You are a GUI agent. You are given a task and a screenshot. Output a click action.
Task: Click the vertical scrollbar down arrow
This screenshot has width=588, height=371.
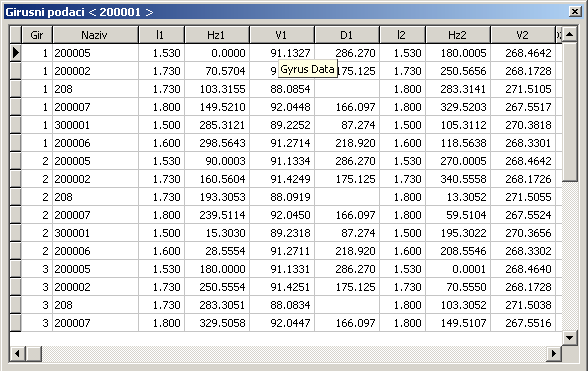coord(569,338)
